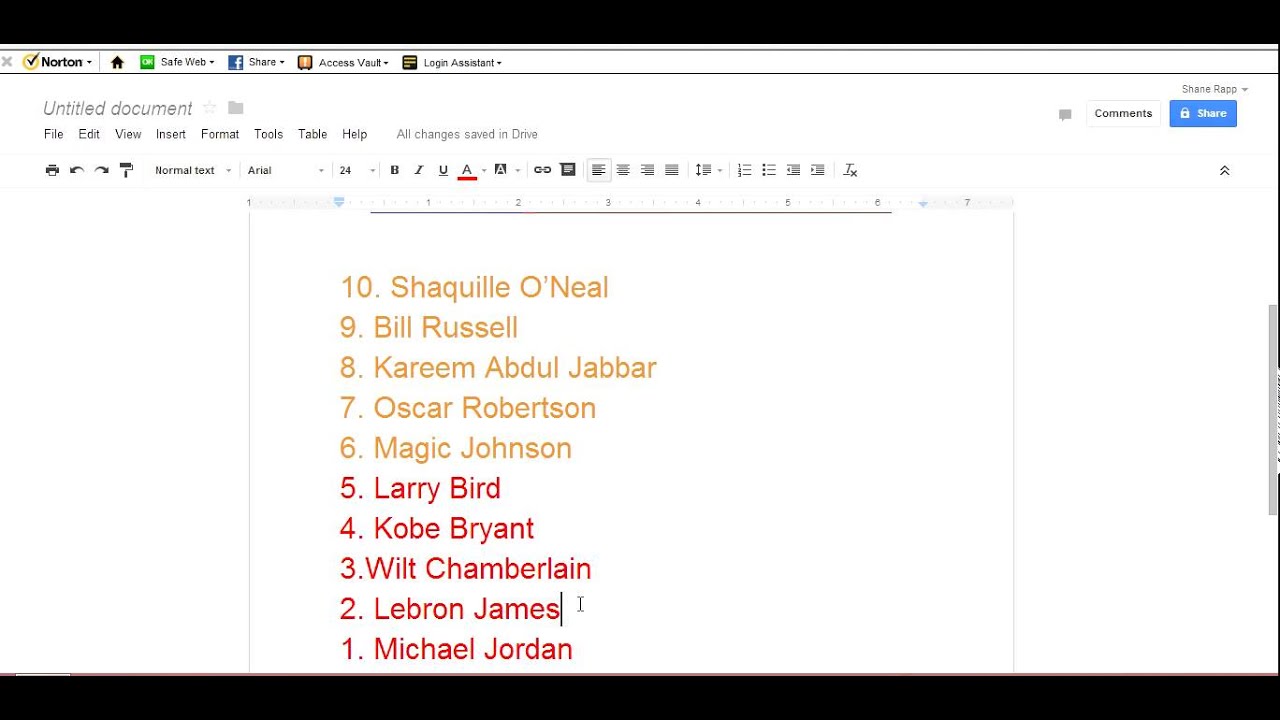Click the Comments button

click(1123, 113)
